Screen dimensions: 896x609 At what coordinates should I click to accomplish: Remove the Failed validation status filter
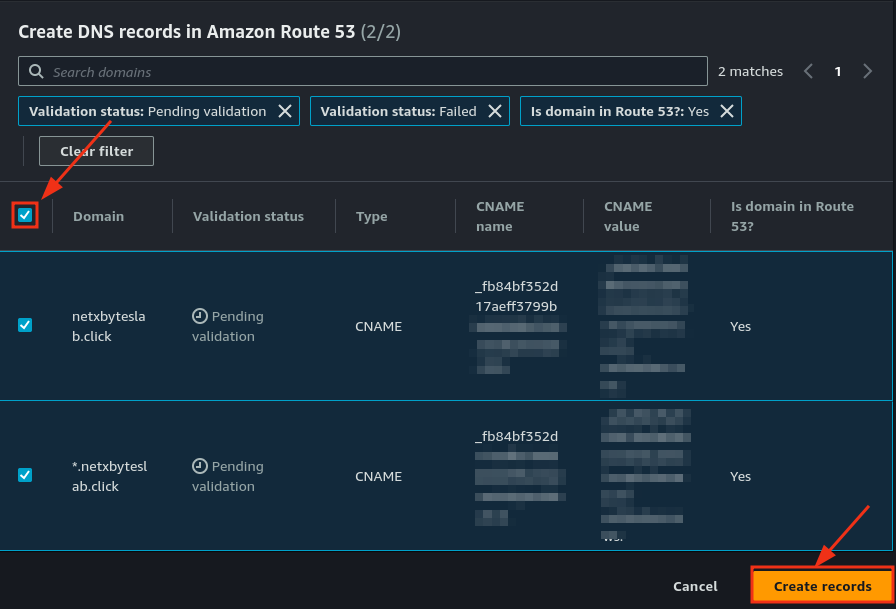(494, 111)
